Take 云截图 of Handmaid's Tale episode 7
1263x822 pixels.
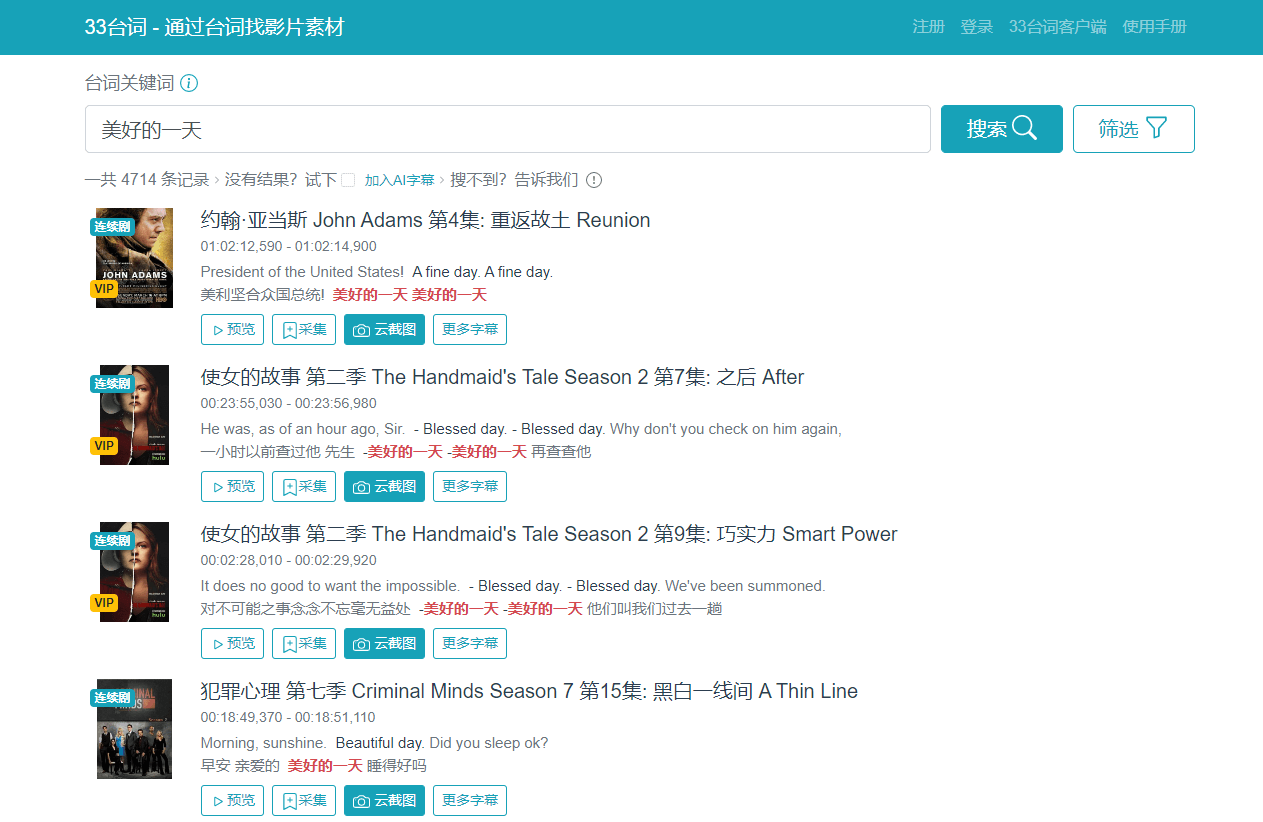(384, 486)
